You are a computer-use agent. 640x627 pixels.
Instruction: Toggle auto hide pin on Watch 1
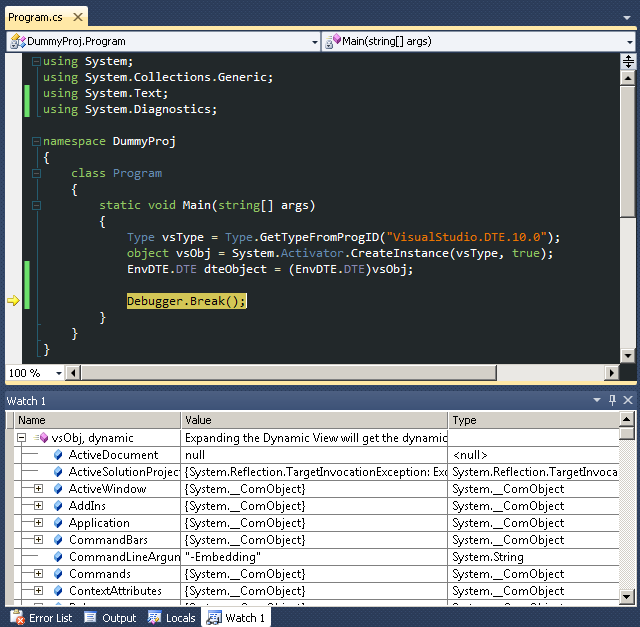(x=612, y=400)
